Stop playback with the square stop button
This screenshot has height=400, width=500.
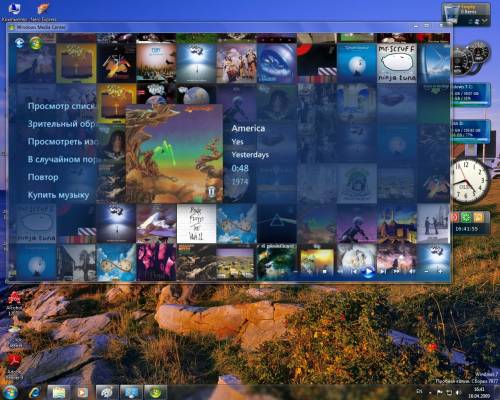tap(324, 271)
